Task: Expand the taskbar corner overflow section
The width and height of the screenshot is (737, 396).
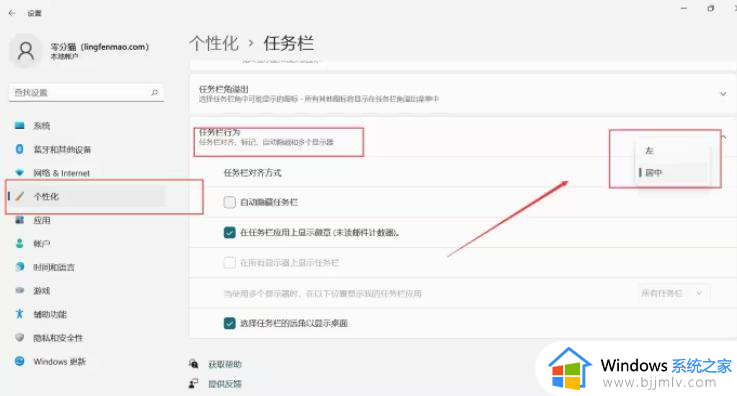Action: (723, 94)
